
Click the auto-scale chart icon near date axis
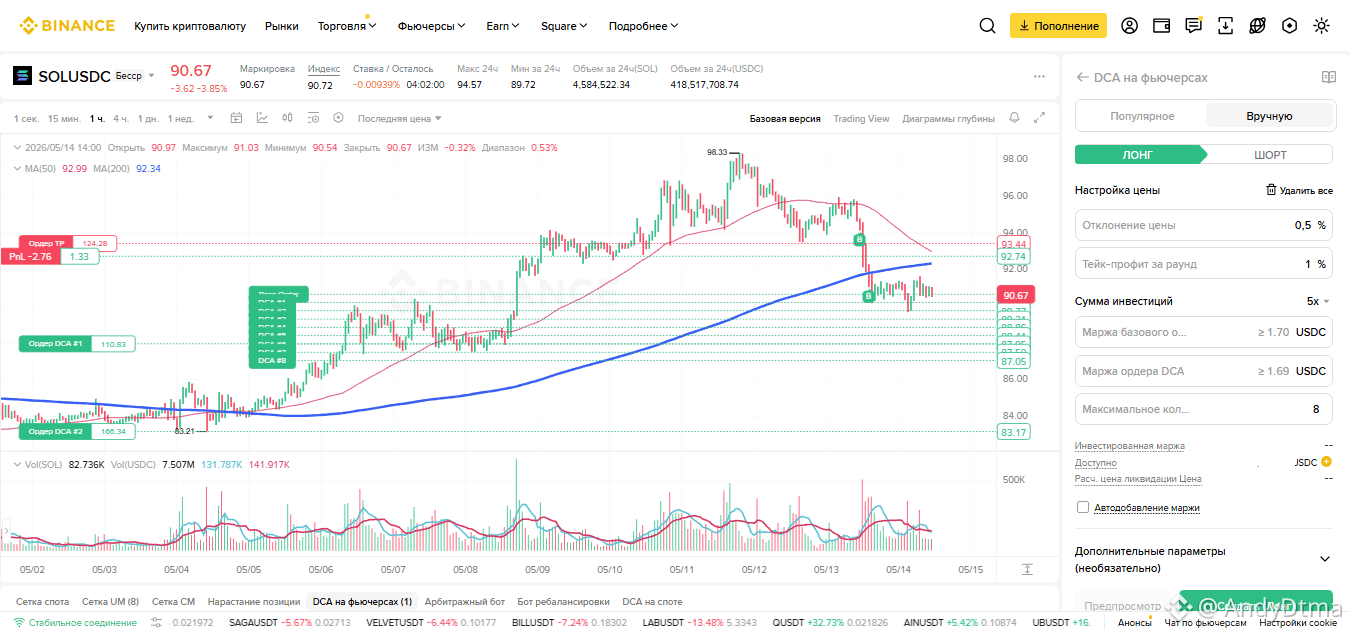tap(1027, 568)
